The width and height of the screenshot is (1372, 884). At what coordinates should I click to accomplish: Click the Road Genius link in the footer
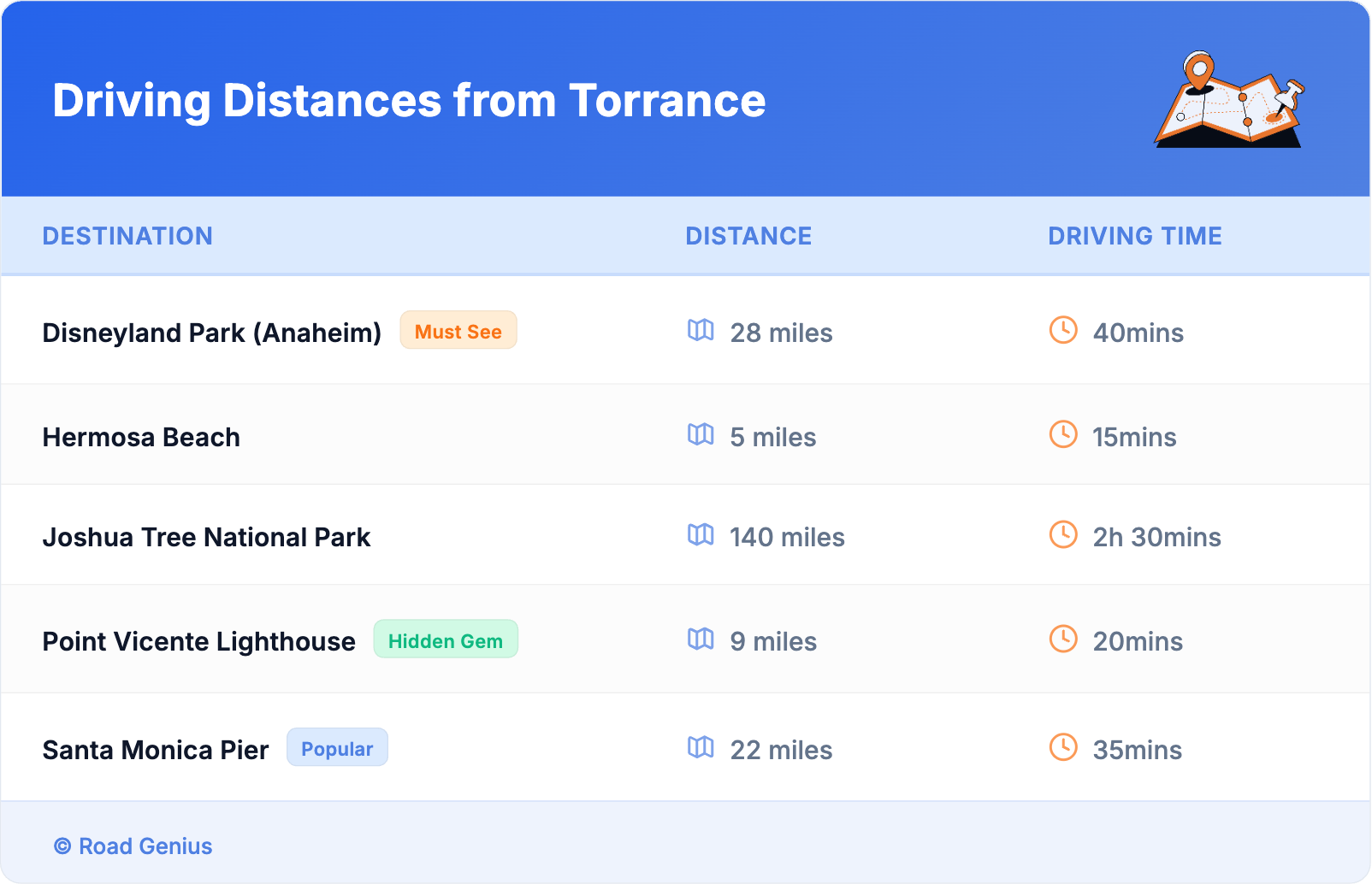144,846
